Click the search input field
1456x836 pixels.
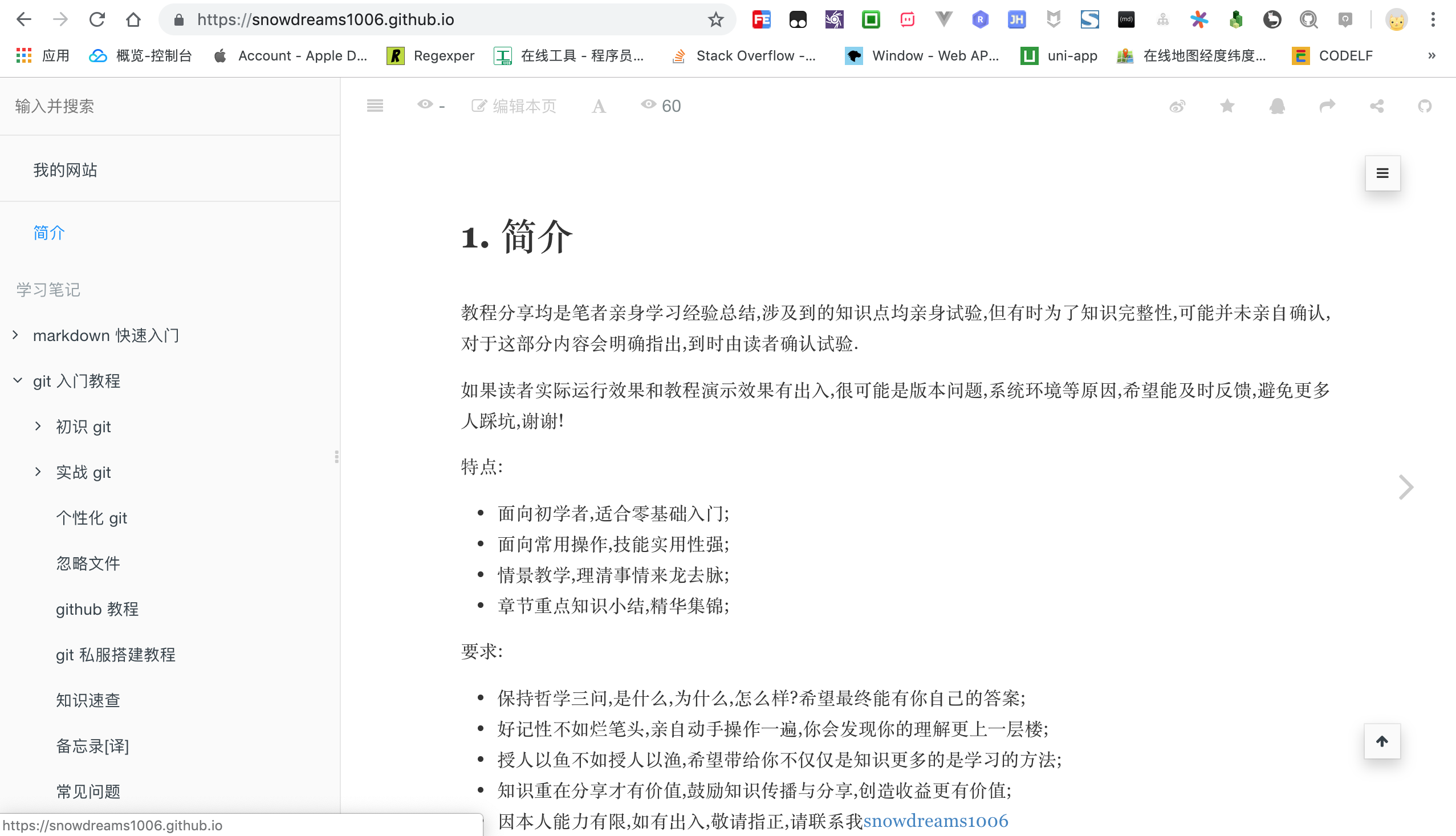click(x=55, y=106)
